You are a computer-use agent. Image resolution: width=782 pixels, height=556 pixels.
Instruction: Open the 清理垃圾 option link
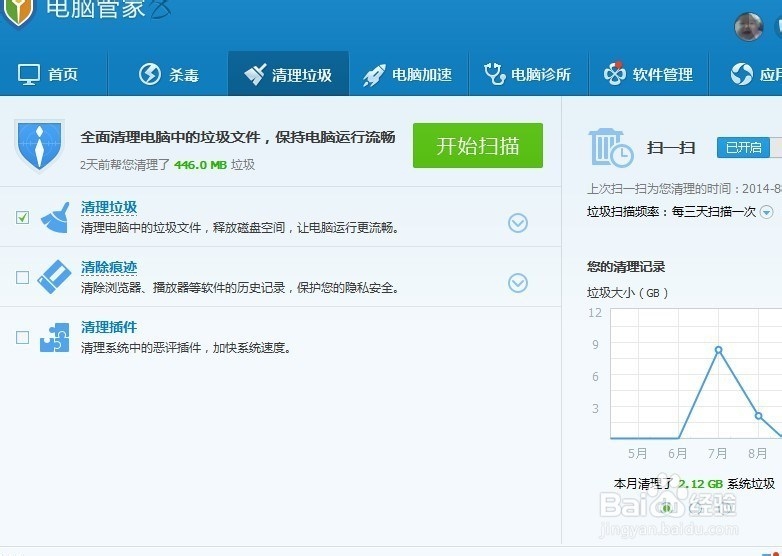tap(109, 207)
